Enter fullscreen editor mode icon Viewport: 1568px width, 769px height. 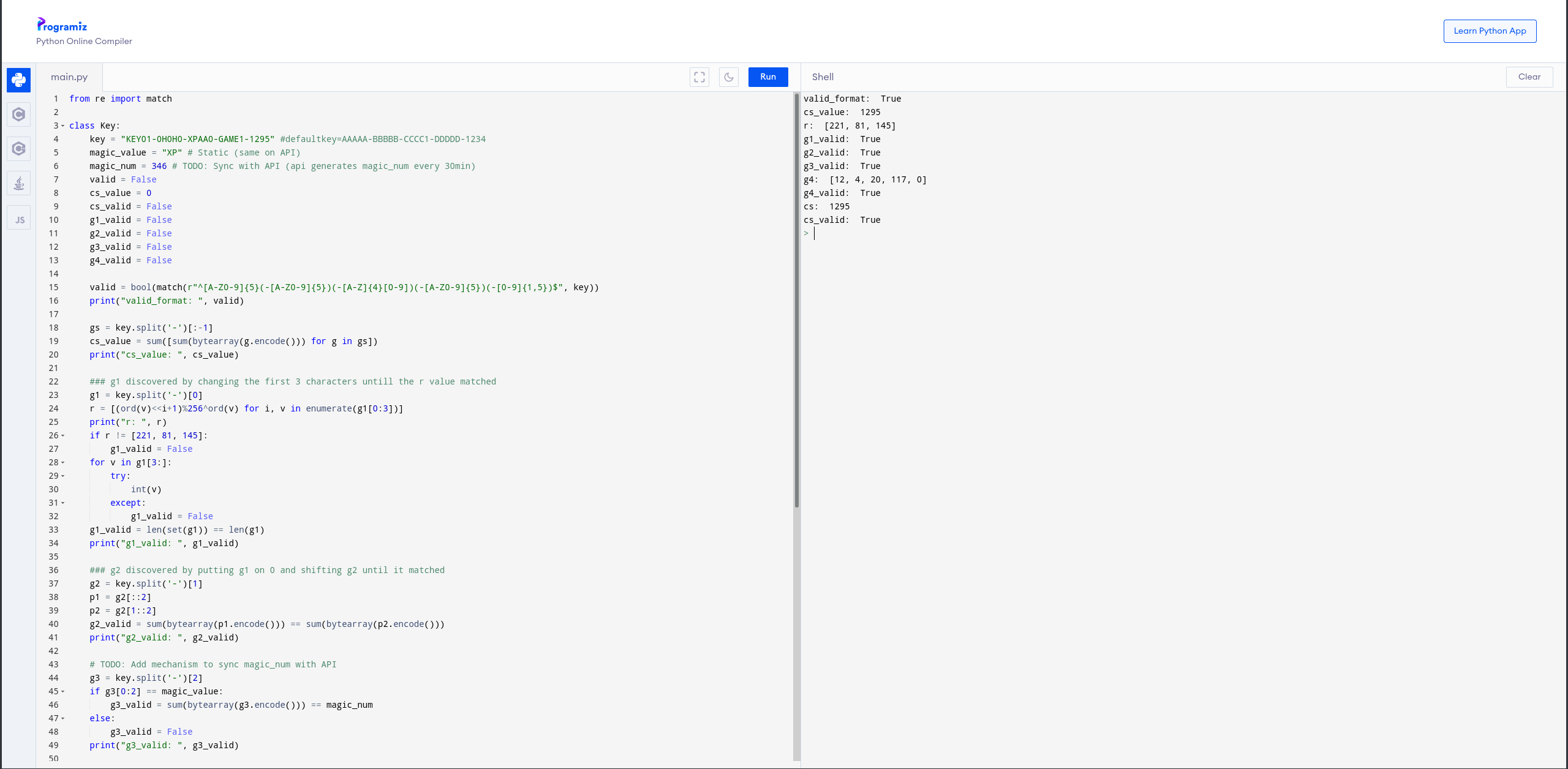point(699,77)
